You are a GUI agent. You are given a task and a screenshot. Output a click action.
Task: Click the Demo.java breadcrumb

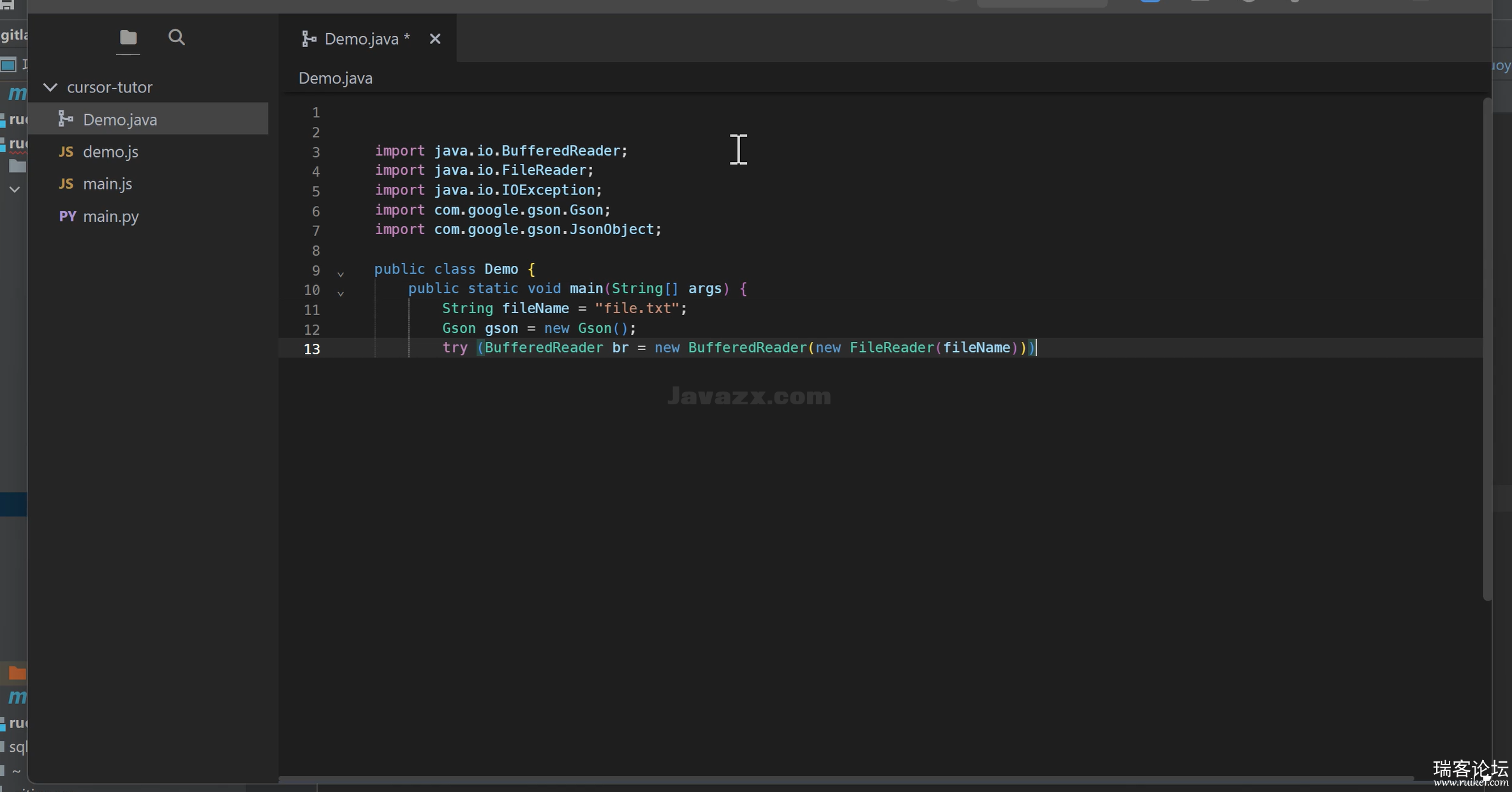[x=336, y=78]
